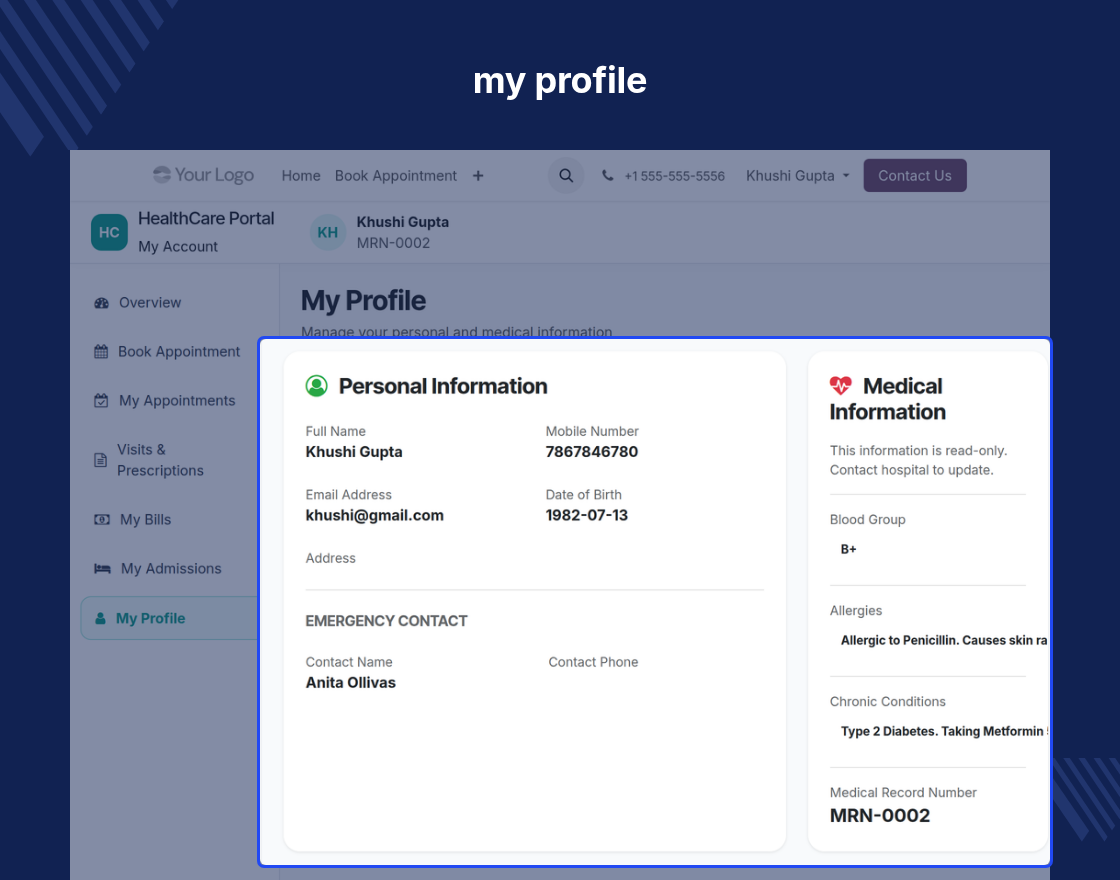Click emergency contact name Anita Ollivas
The image size is (1120, 880).
[351, 682]
